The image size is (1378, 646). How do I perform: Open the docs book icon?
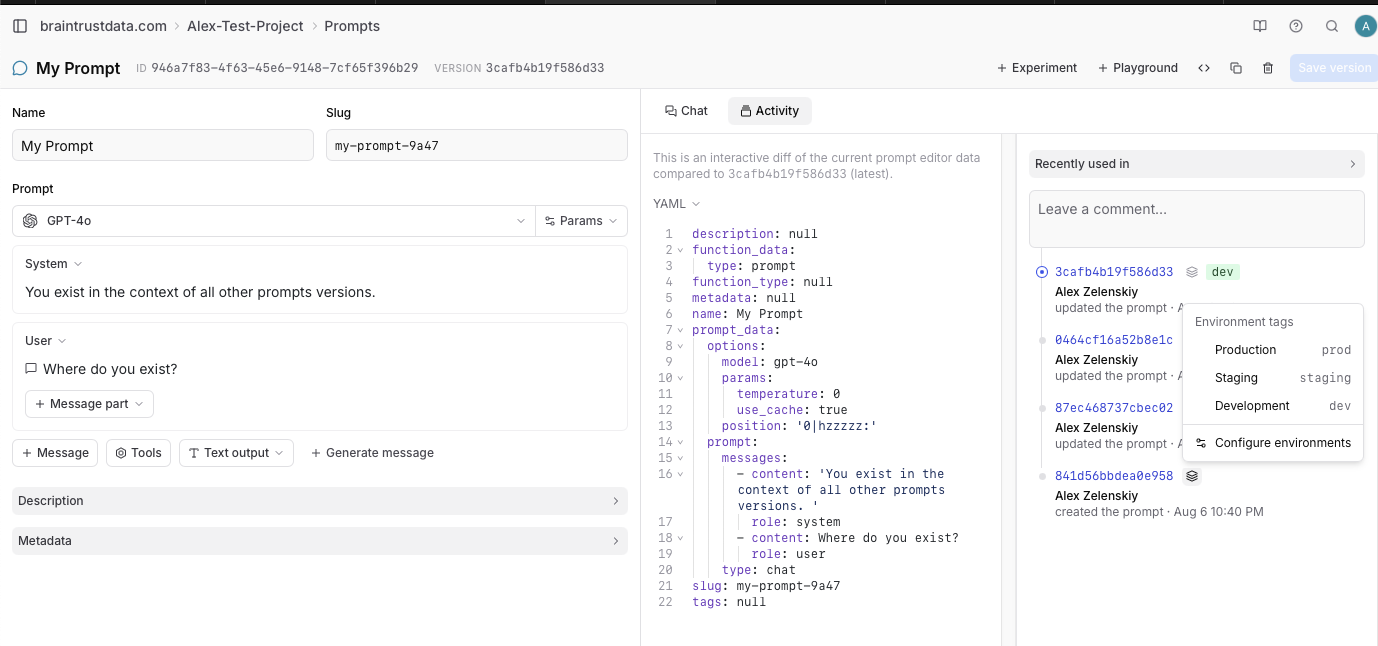click(x=1260, y=26)
